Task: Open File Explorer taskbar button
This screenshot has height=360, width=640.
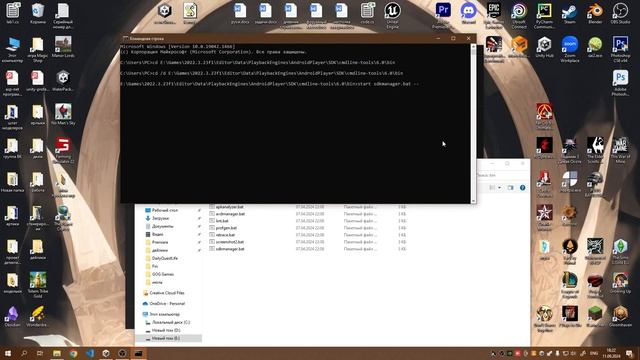Action: (57, 353)
